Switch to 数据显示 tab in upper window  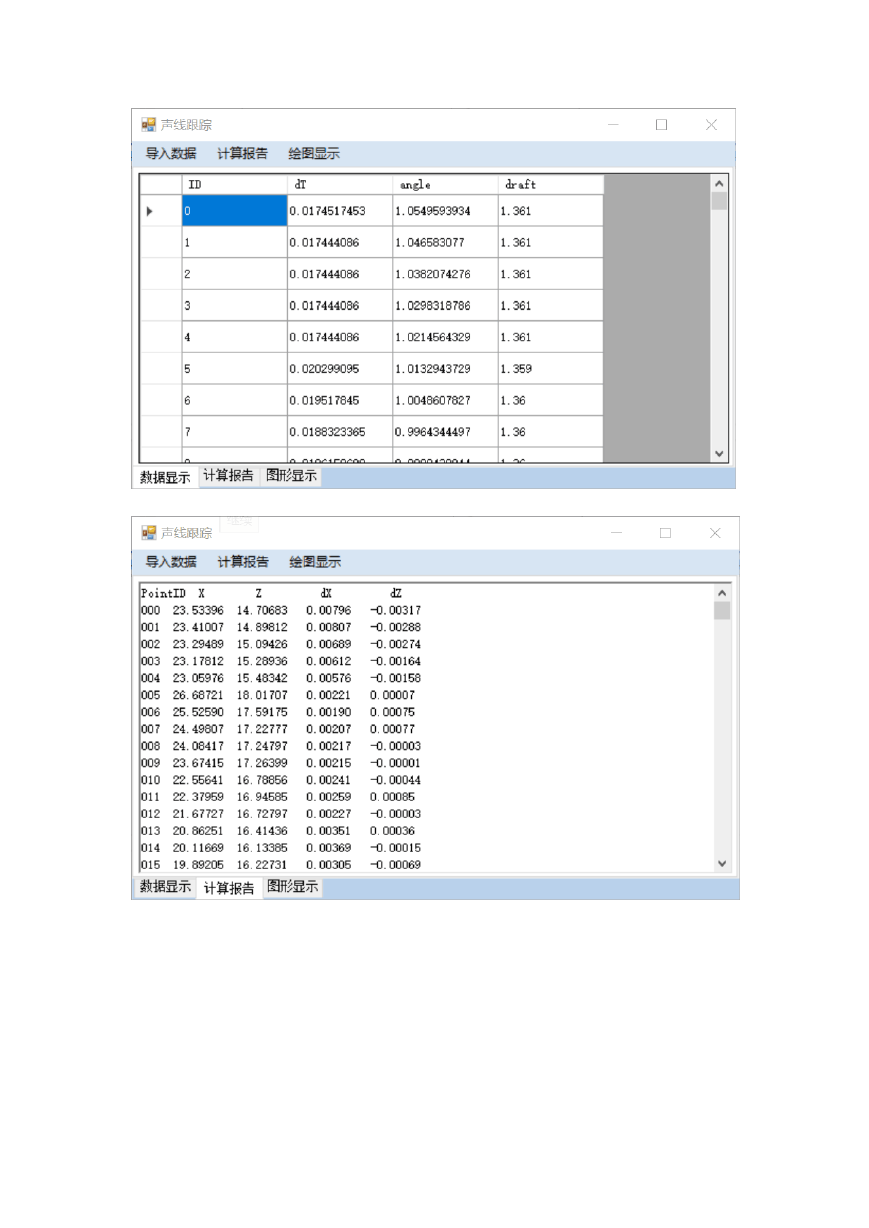pyautogui.click(x=165, y=478)
